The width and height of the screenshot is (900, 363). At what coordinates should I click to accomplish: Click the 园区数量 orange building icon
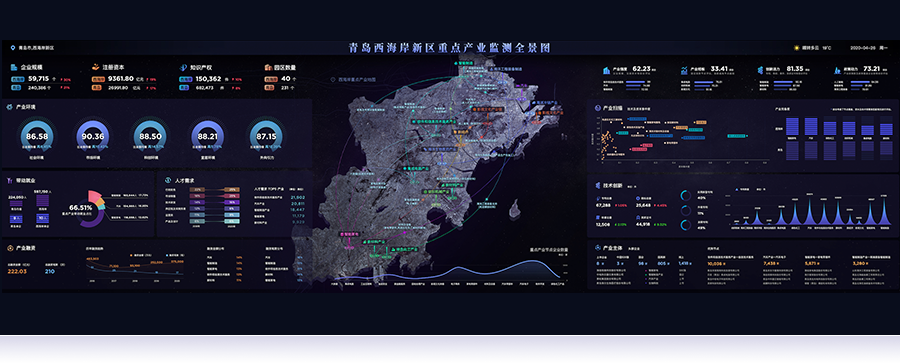[268, 67]
